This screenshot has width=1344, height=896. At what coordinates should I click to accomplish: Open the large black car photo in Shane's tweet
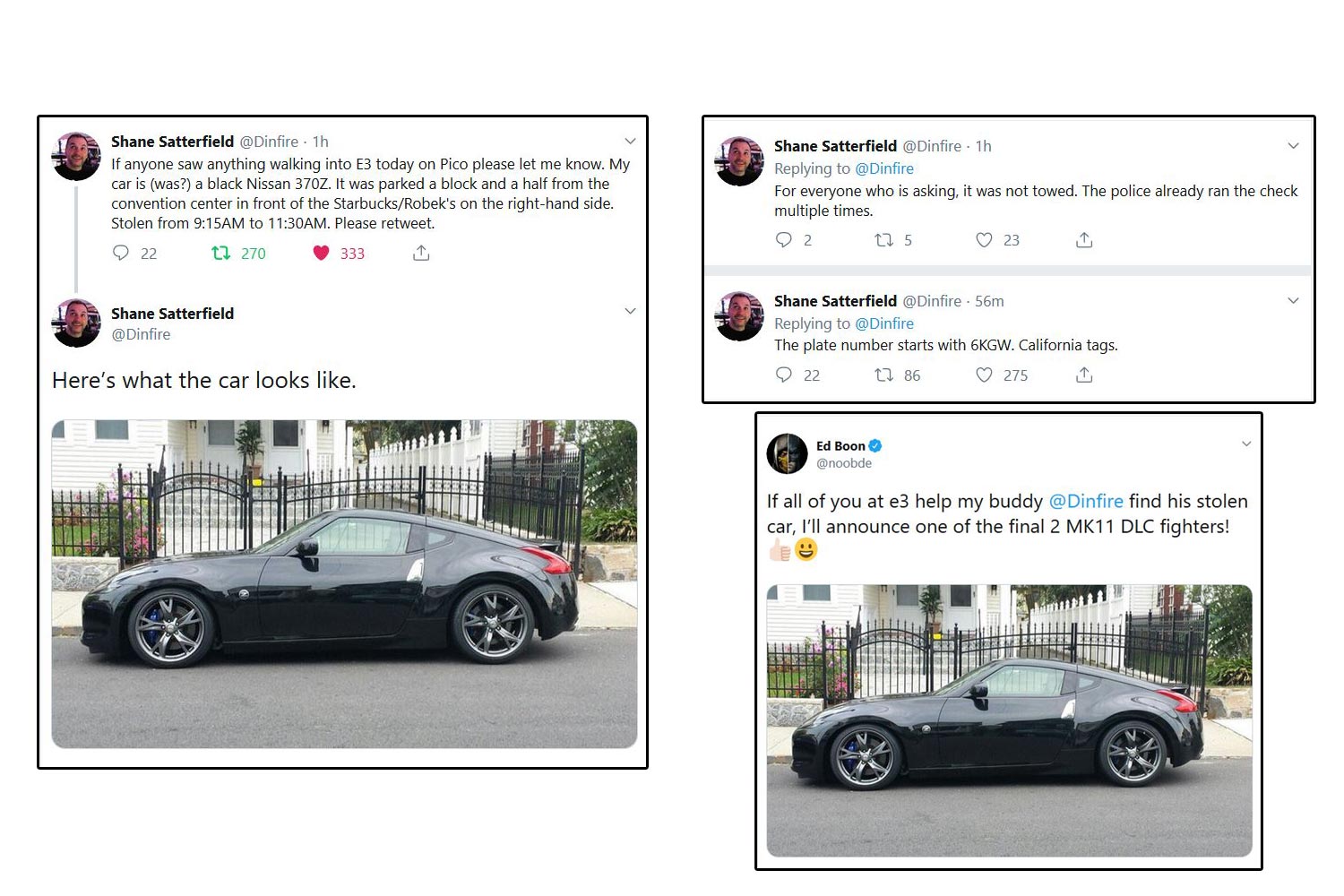(344, 583)
